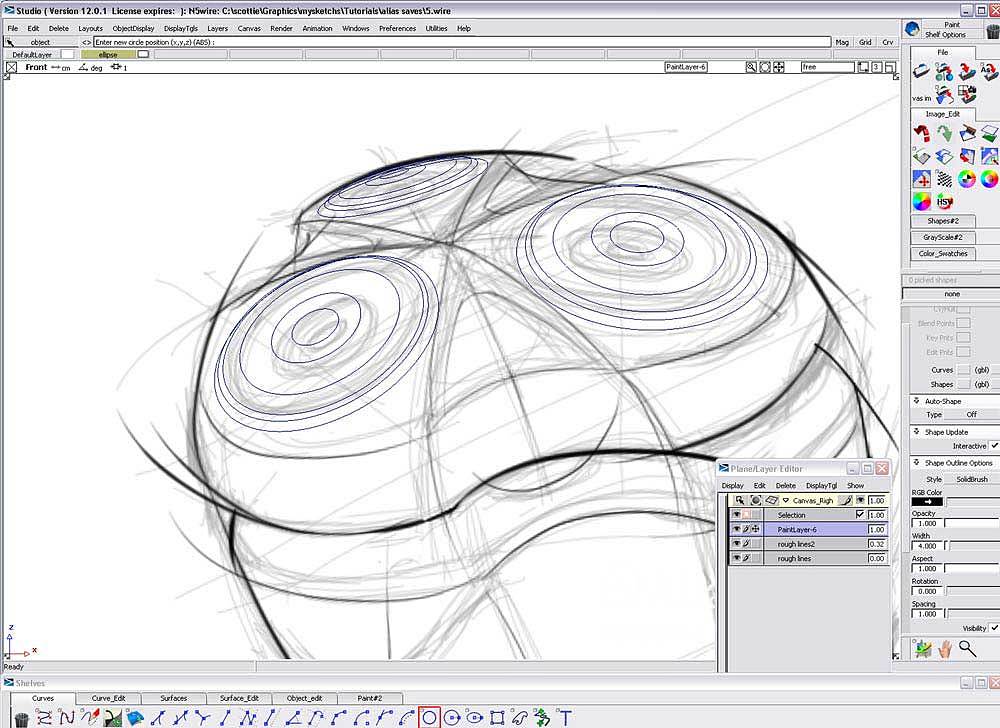Open the Canvas menu in menu bar
The width and height of the screenshot is (1000, 728).
[249, 28]
